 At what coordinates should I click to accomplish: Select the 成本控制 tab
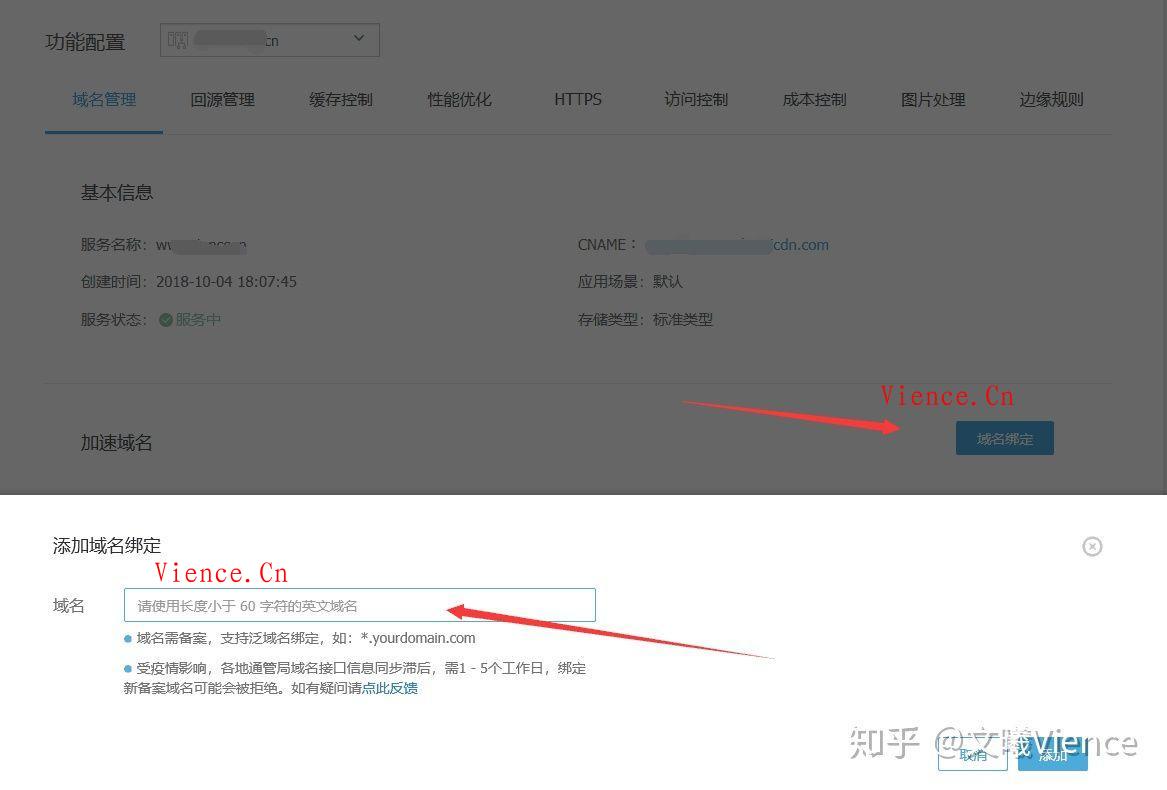(x=813, y=99)
